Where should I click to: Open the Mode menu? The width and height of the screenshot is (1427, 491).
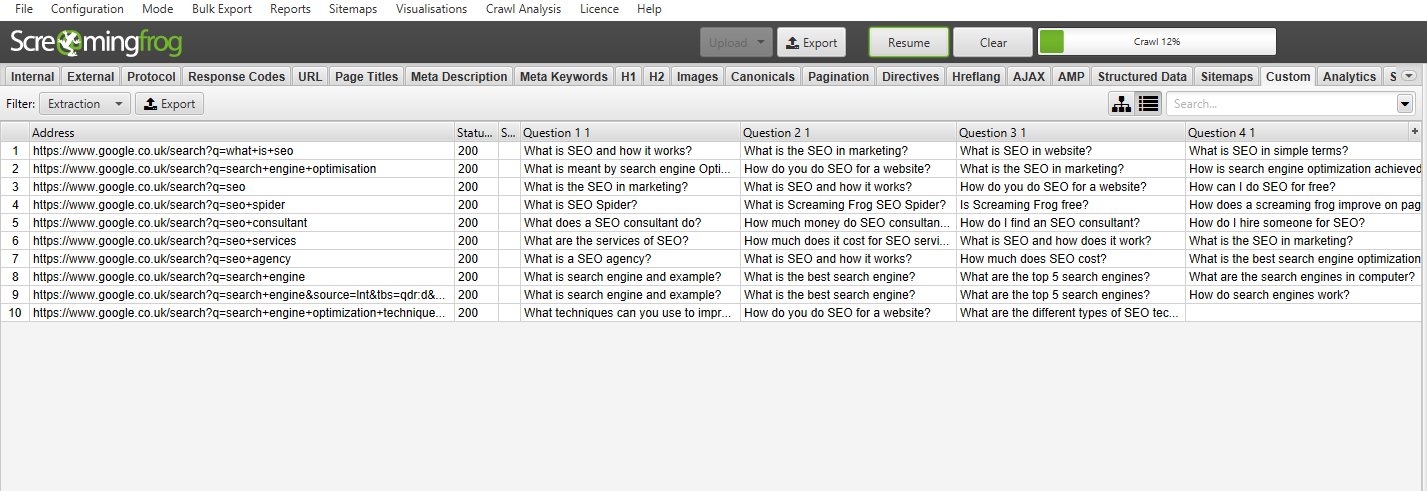click(157, 9)
